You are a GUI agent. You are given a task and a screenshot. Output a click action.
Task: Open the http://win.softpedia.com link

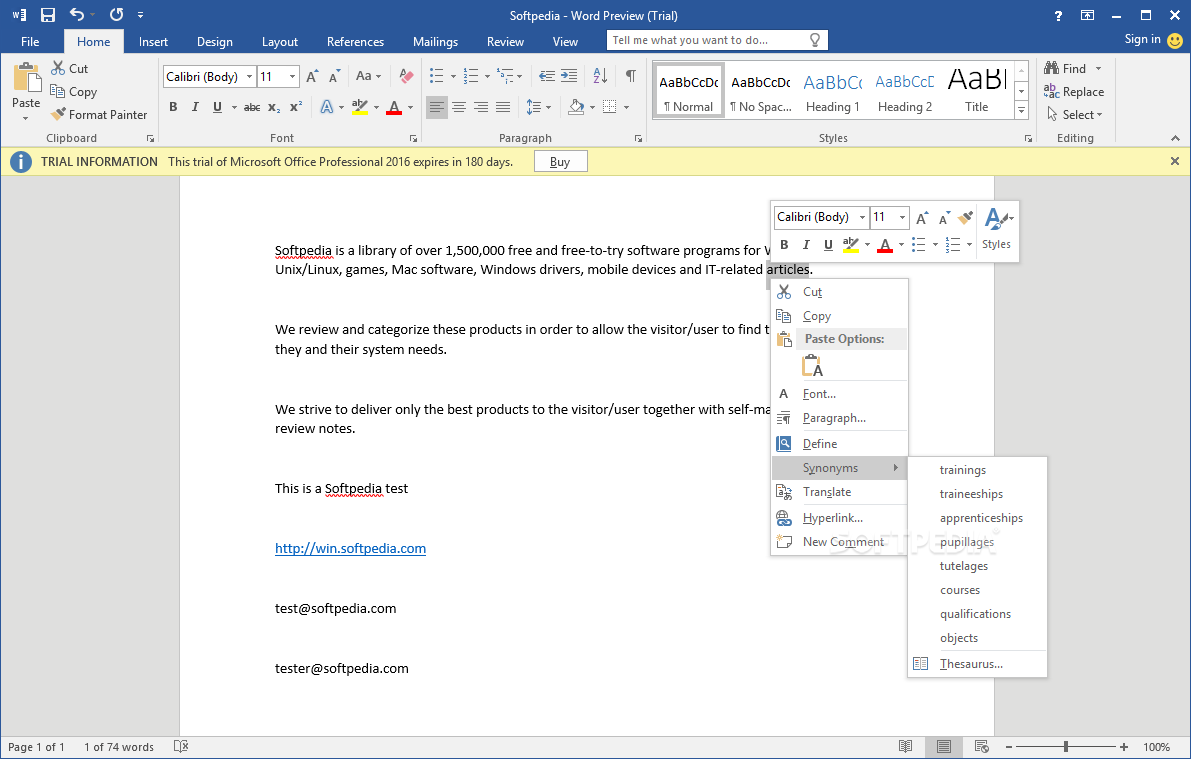[350, 549]
